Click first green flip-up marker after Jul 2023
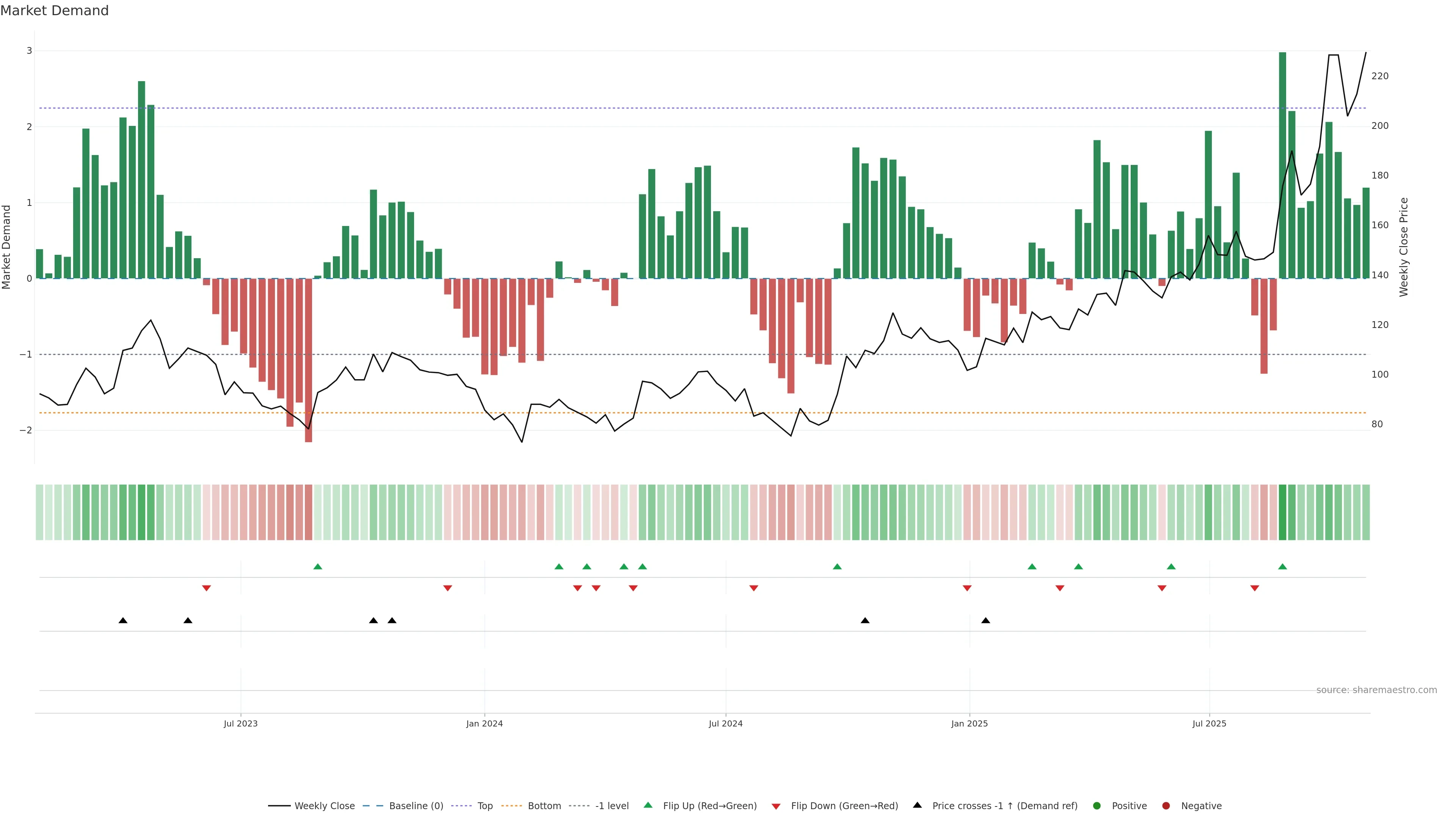 pyautogui.click(x=318, y=566)
